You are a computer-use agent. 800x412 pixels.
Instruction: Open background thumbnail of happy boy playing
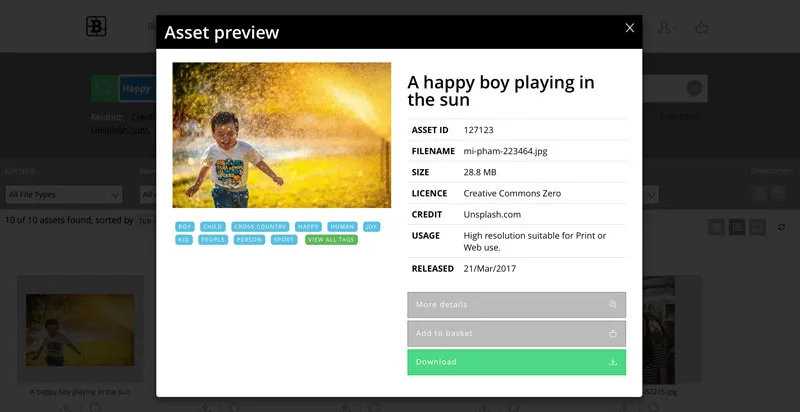coord(80,330)
